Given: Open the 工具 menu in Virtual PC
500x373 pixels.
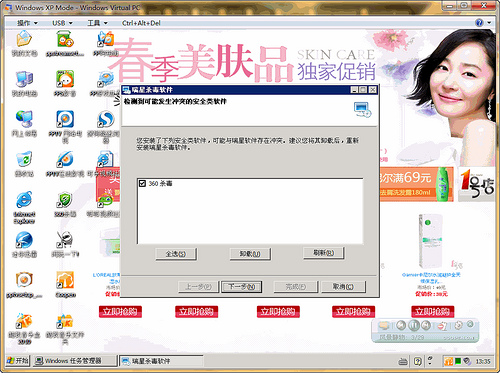Looking at the screenshot, I should 97,23.
